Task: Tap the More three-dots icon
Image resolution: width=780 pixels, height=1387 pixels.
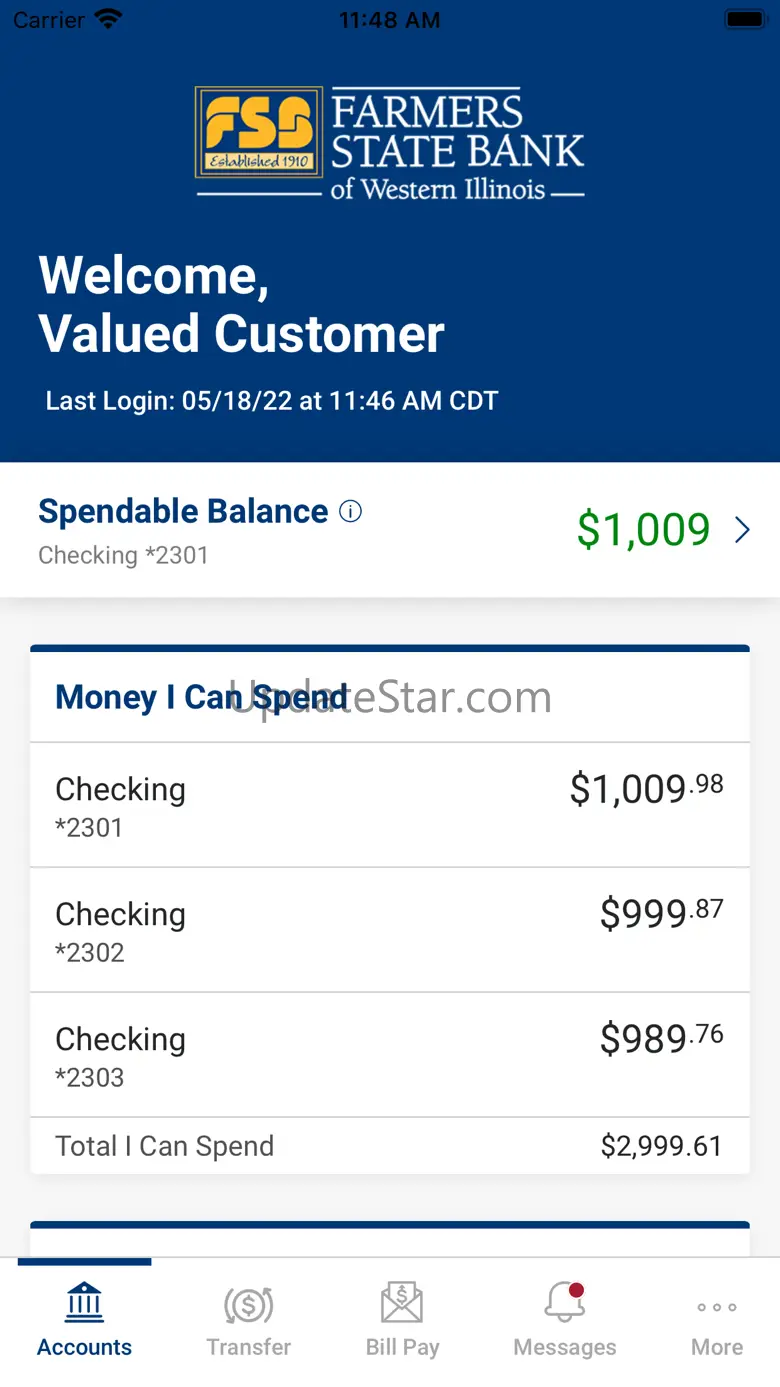Action: point(717,1307)
